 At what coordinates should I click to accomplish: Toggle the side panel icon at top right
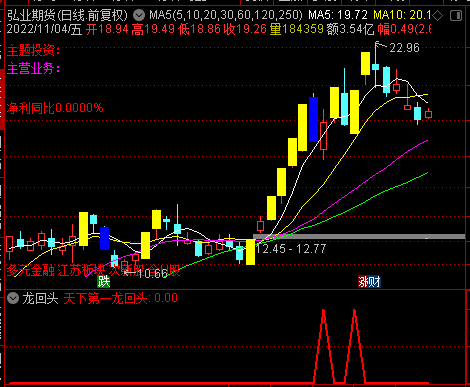pos(456,16)
